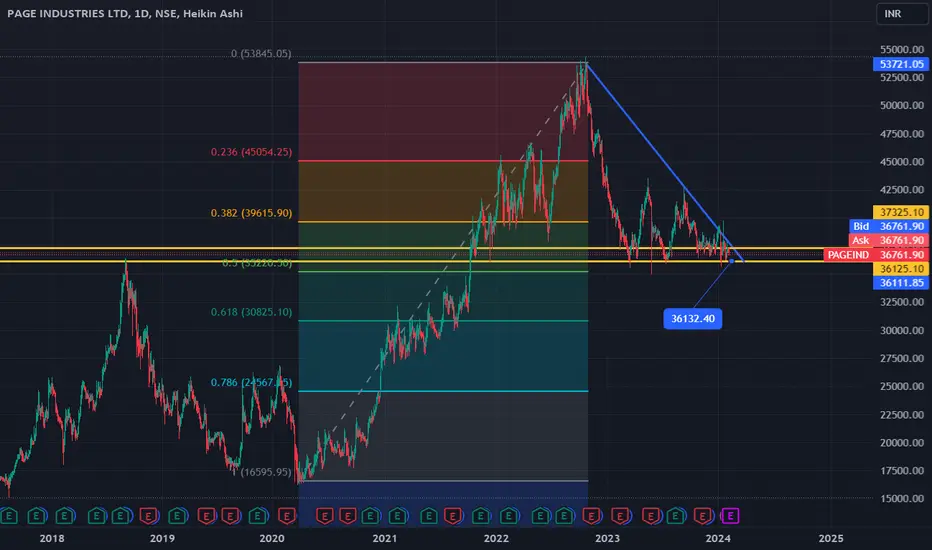Click the 0 (53845.05) Fibonacci label
The height and width of the screenshot is (550, 932).
point(261,54)
